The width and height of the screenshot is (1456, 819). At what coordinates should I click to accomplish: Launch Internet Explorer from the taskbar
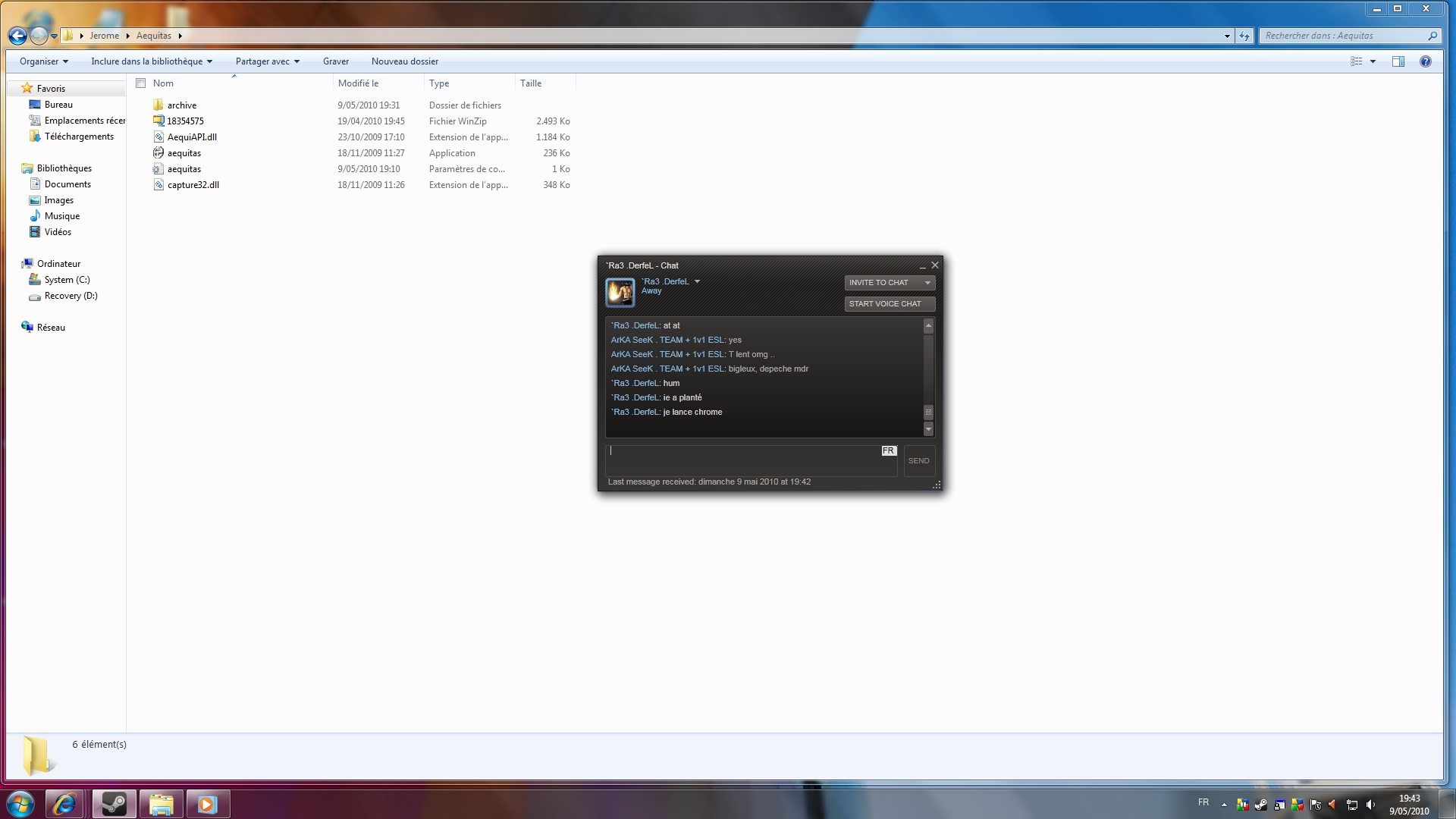(64, 804)
